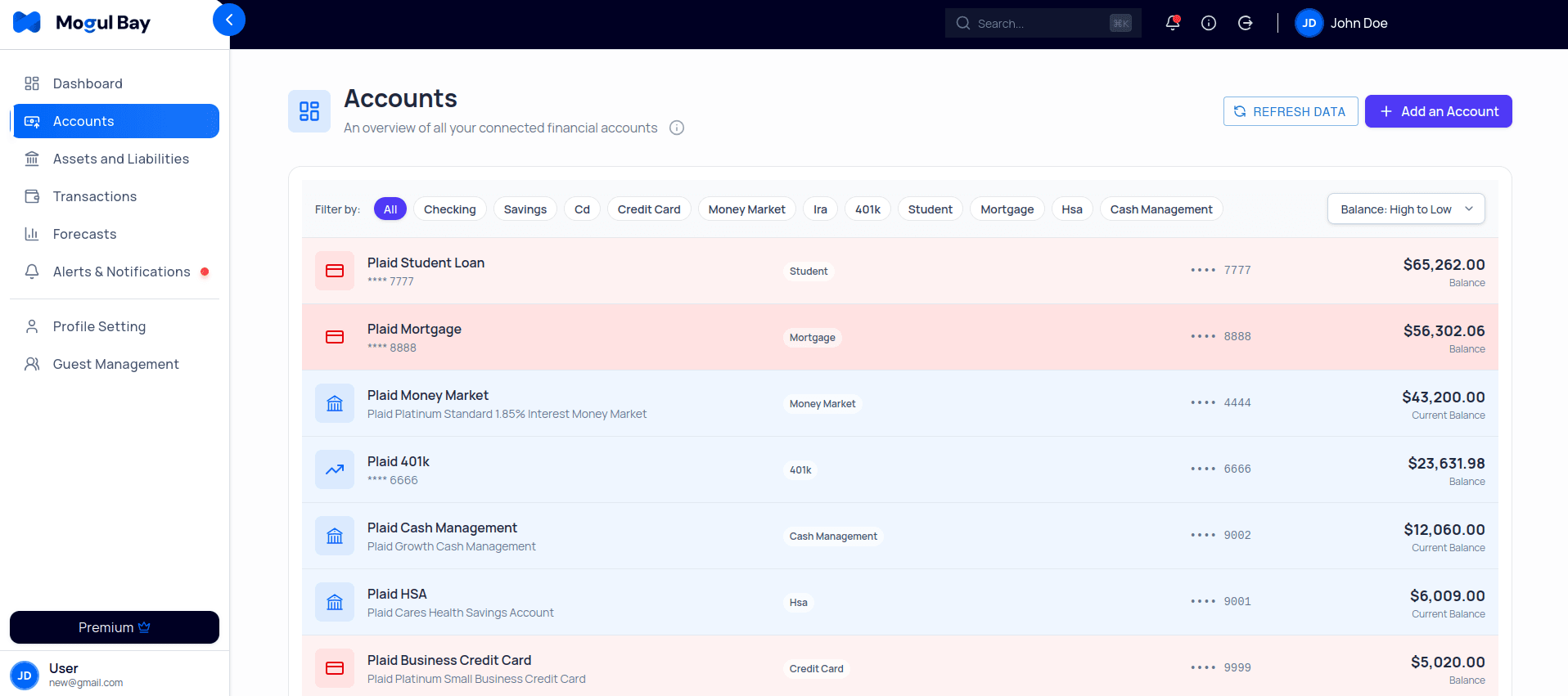Click the Plaid HSA bank icon
This screenshot has width=1568, height=696.
click(335, 602)
